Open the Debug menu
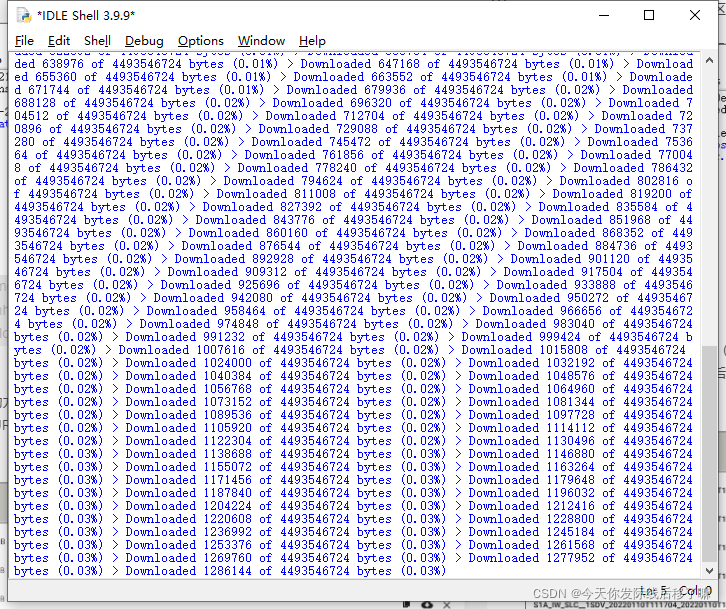Screen dimensions: 726x609 144,41
